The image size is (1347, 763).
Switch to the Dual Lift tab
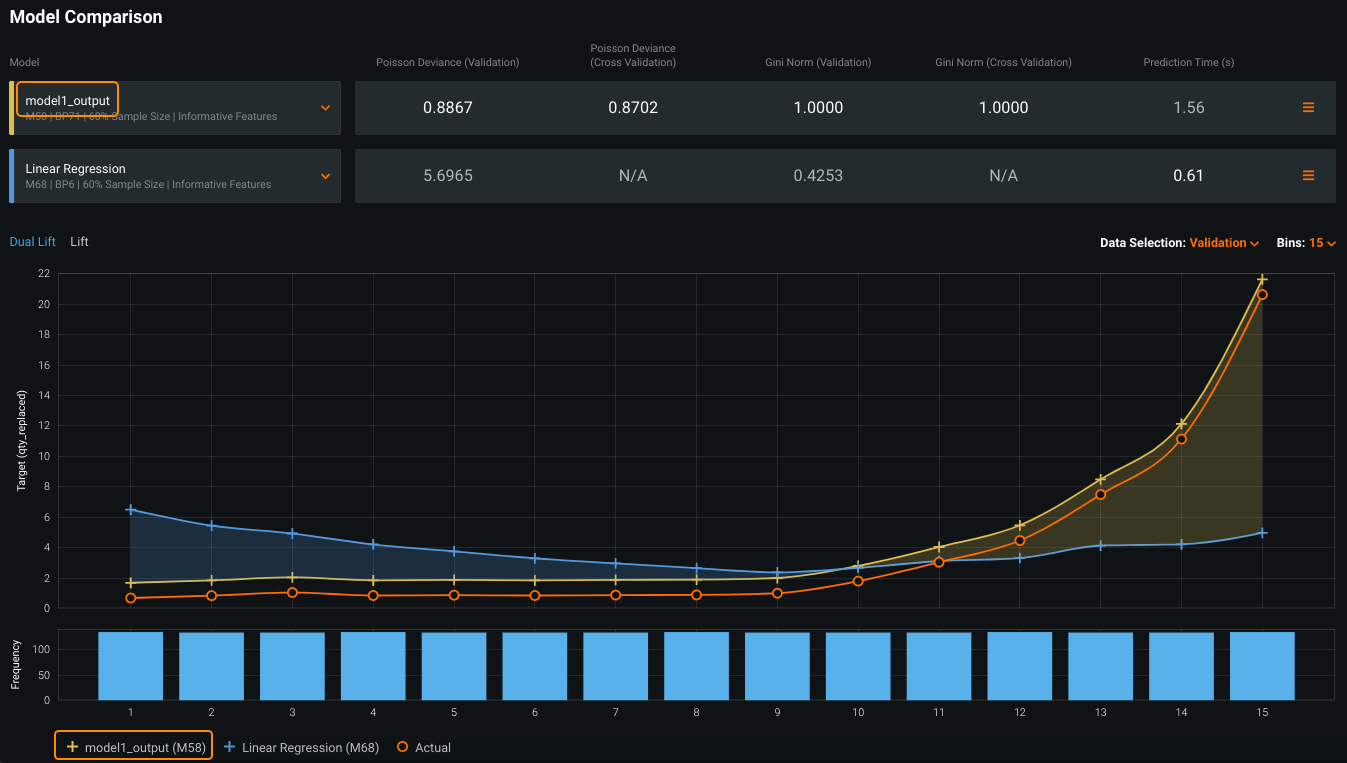33,242
